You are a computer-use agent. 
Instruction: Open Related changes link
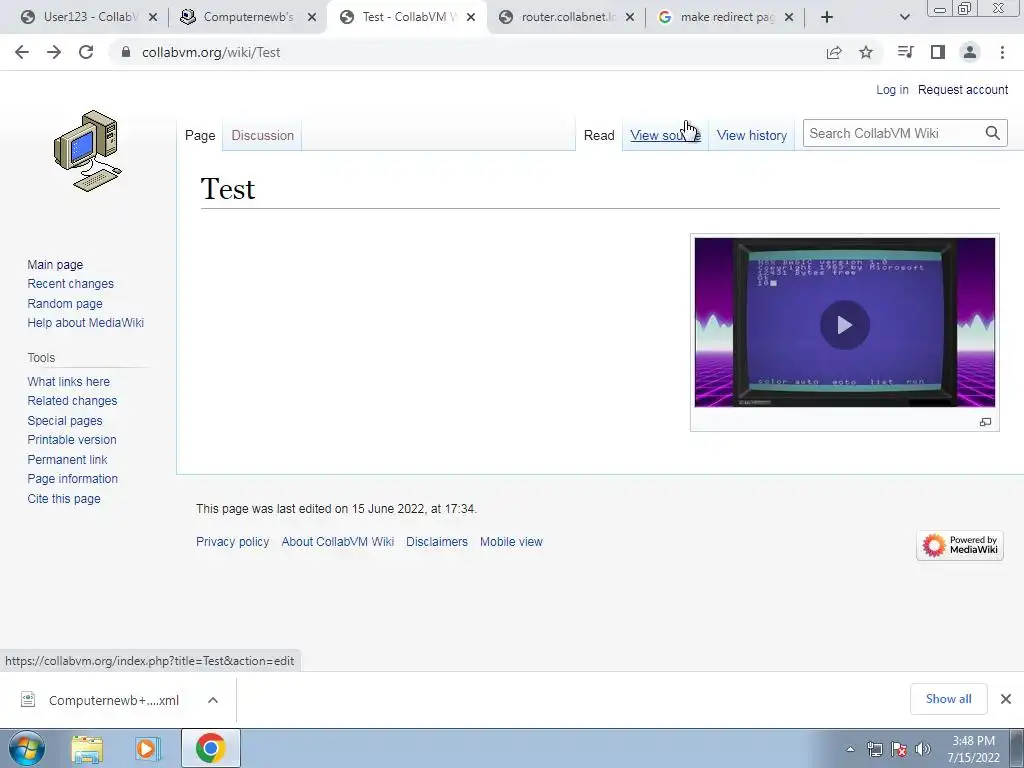click(72, 400)
